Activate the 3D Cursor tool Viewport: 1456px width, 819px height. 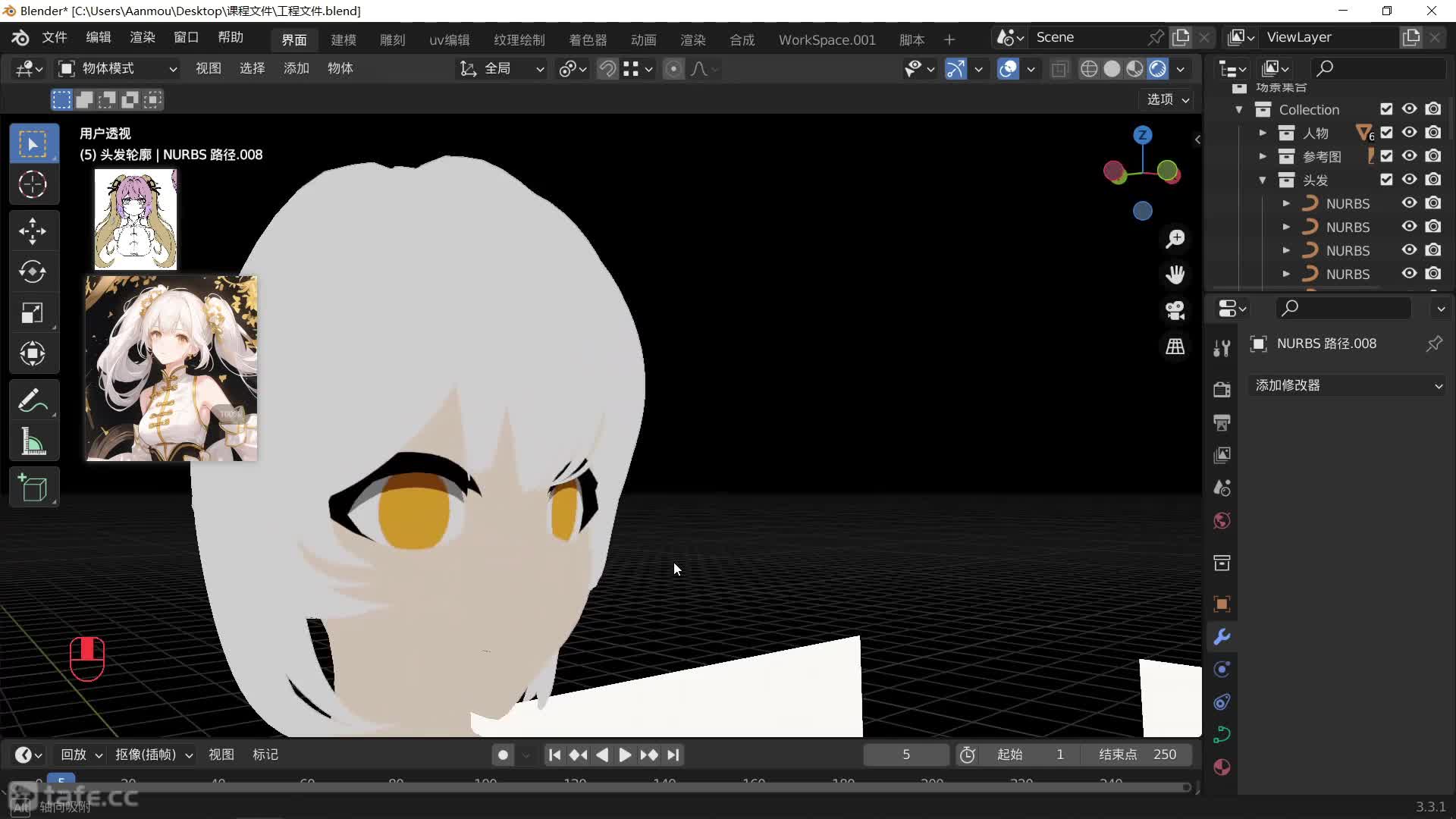tap(33, 185)
